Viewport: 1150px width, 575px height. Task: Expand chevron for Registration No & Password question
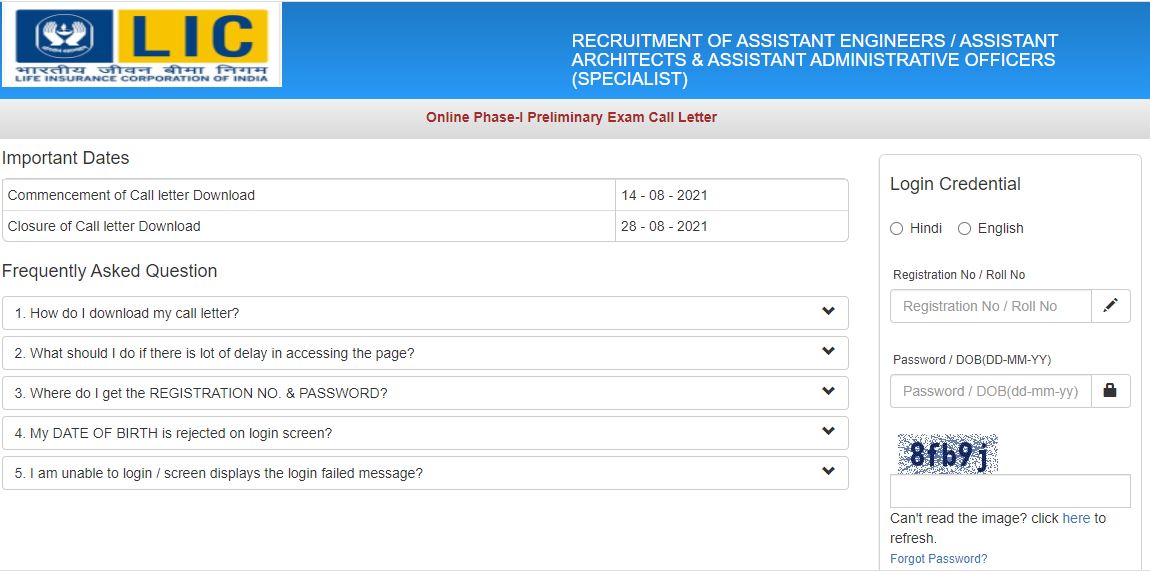pyautogui.click(x=828, y=392)
